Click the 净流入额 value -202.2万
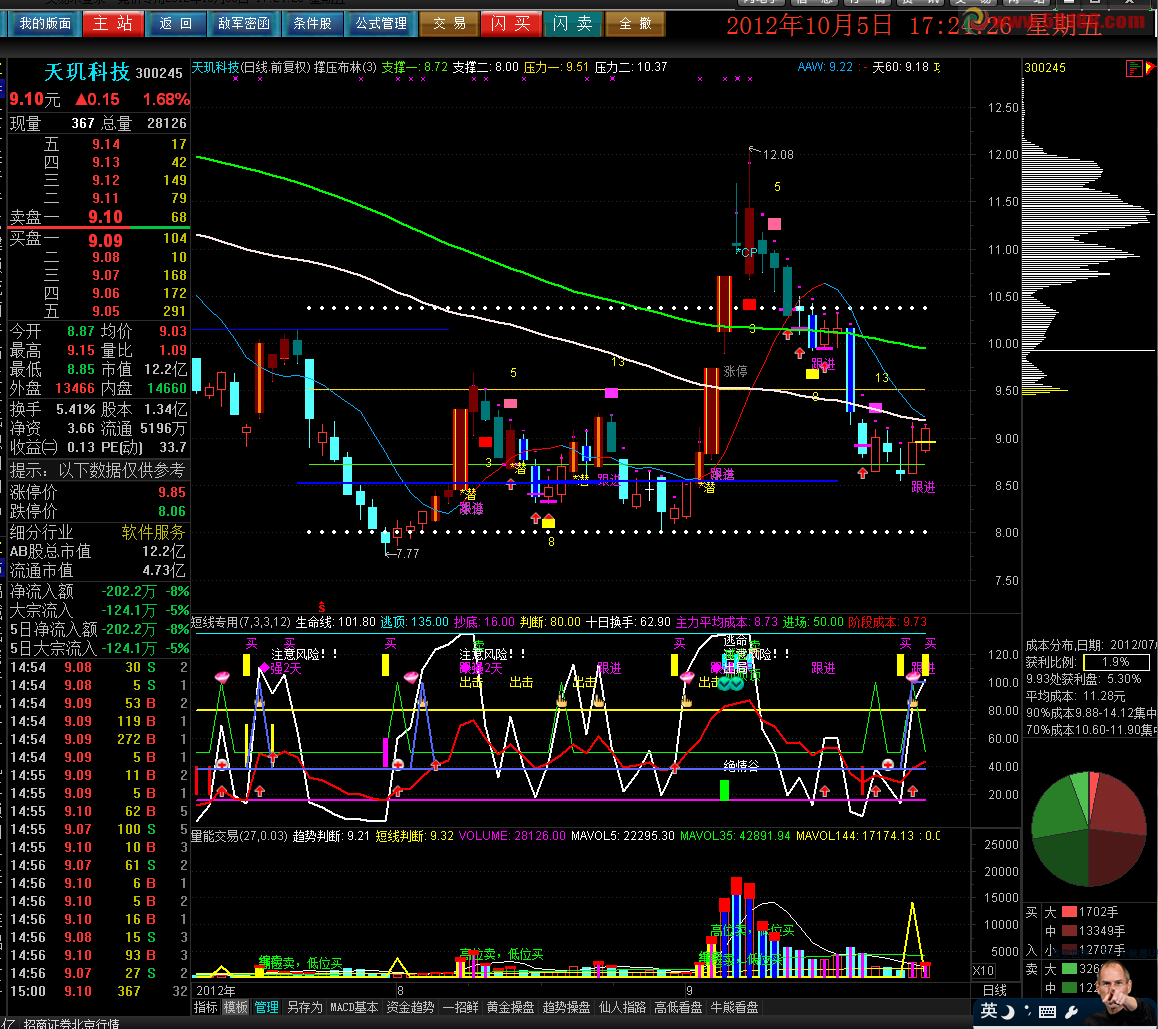1158x1029 pixels. 129,591
